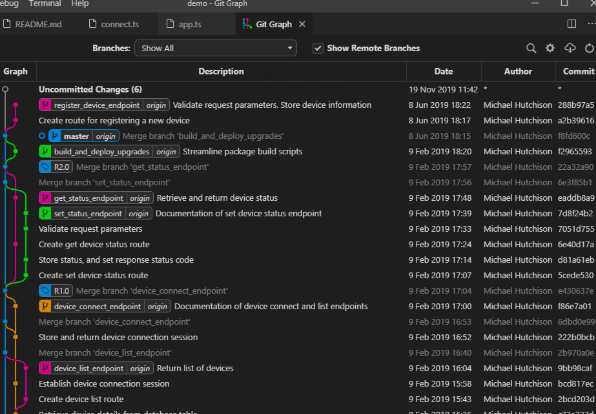Select the Git Graph tab

pyautogui.click(x=273, y=24)
